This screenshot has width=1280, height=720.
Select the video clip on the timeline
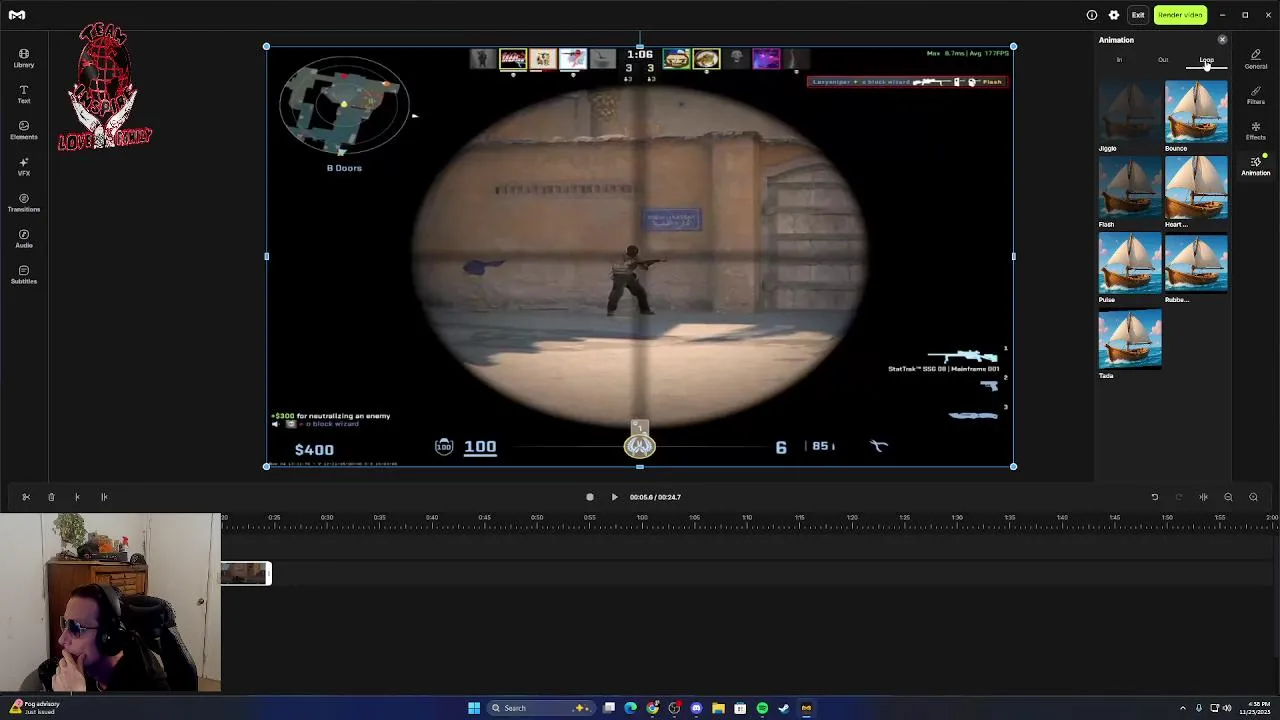(x=246, y=573)
